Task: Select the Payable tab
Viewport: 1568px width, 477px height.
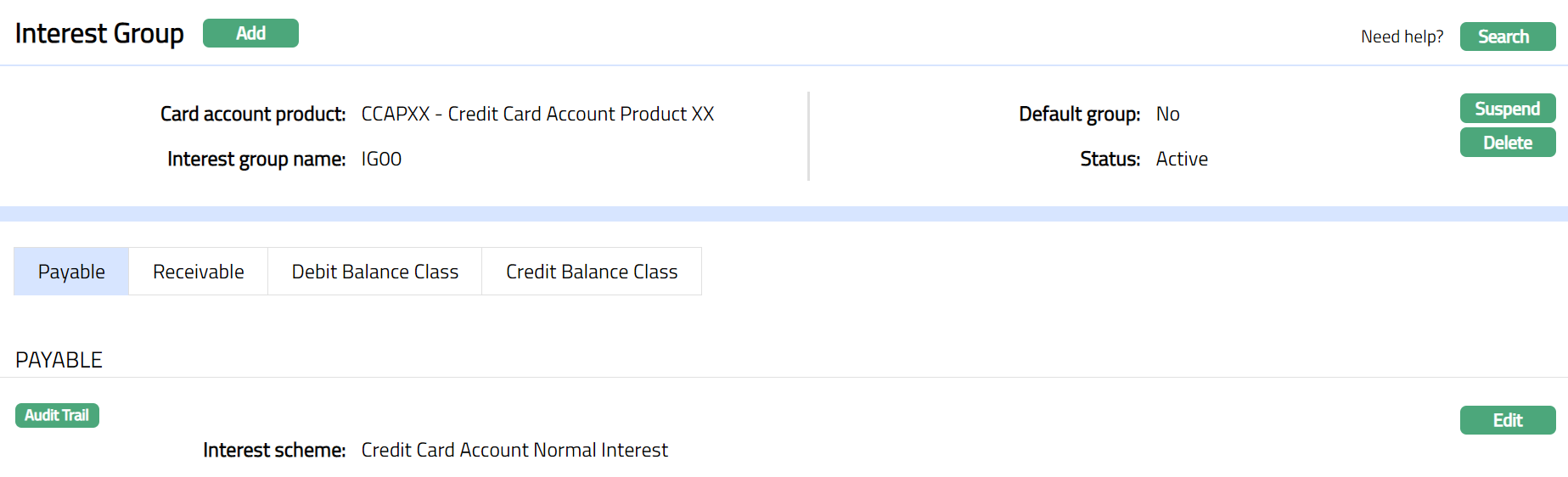Action: click(71, 272)
